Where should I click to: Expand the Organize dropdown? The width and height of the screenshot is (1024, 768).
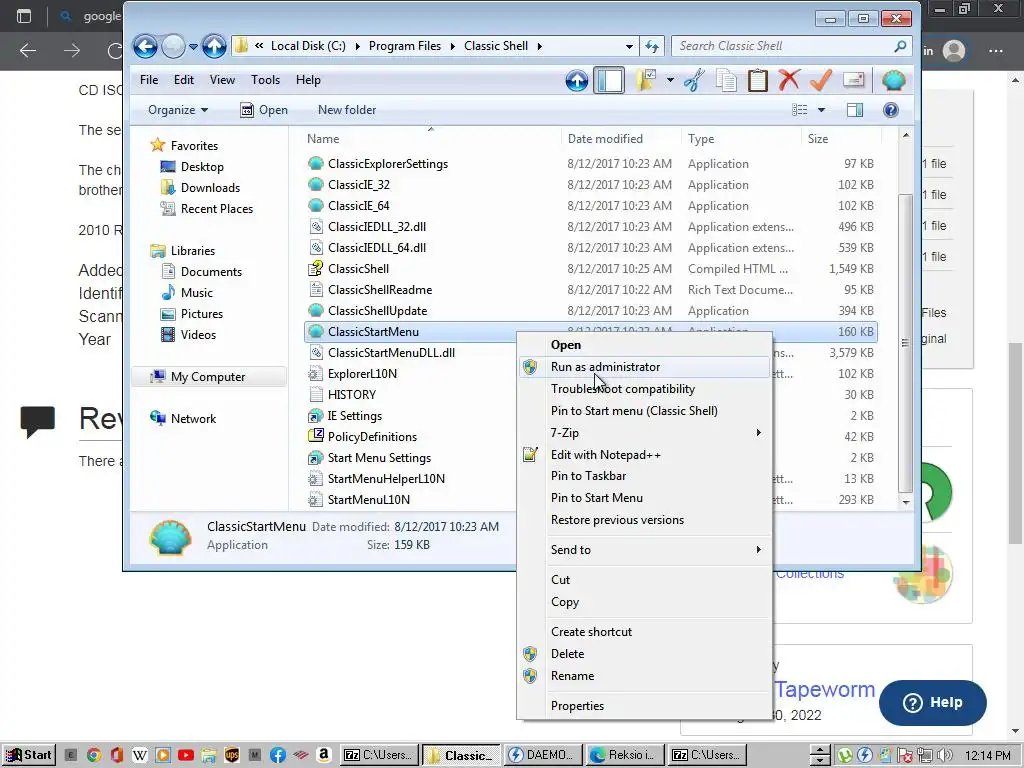178,110
